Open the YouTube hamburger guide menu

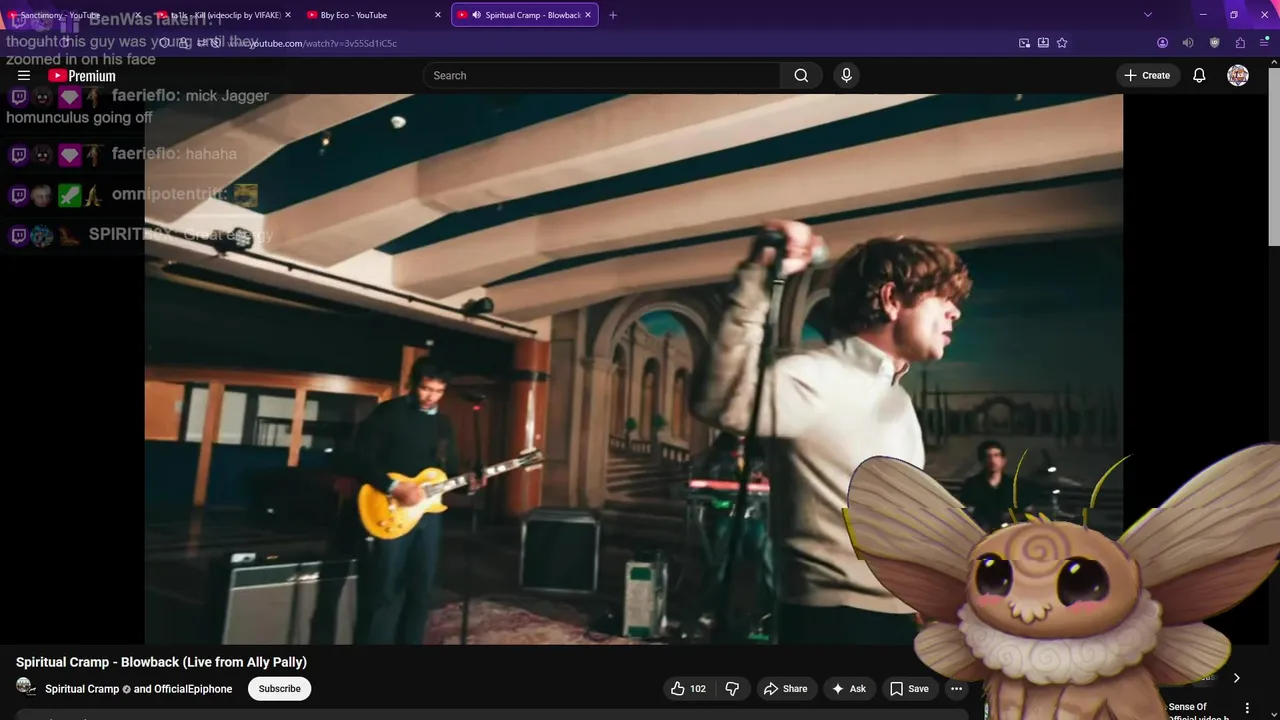(x=24, y=75)
